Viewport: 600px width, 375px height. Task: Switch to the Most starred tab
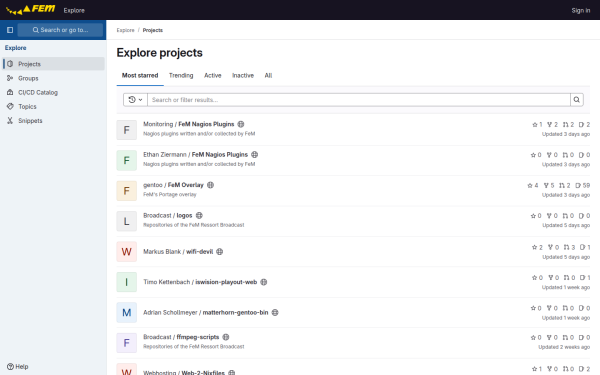click(140, 75)
